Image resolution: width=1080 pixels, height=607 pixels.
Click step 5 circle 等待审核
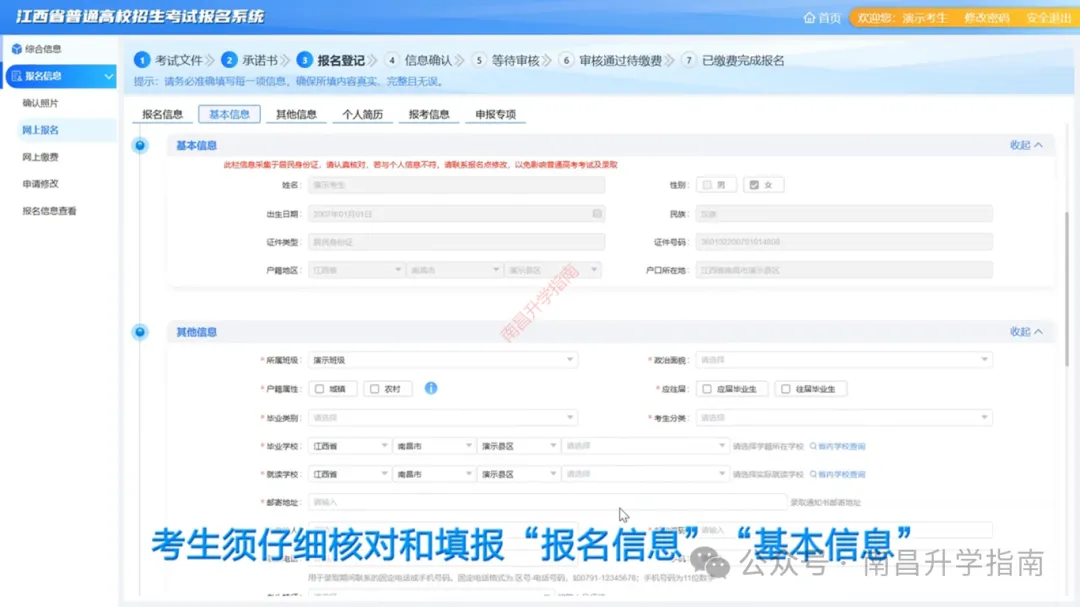tap(479, 61)
